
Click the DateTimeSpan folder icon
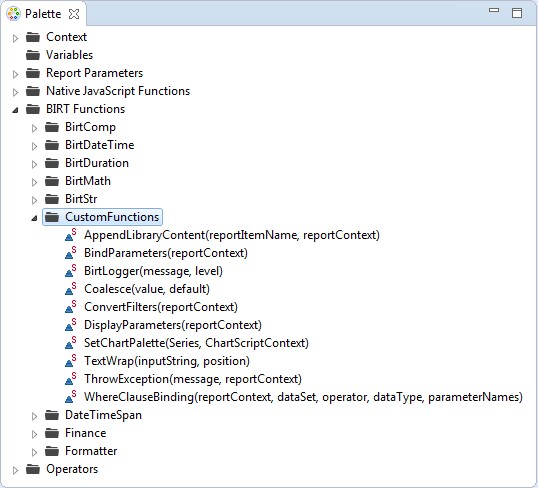(52, 415)
